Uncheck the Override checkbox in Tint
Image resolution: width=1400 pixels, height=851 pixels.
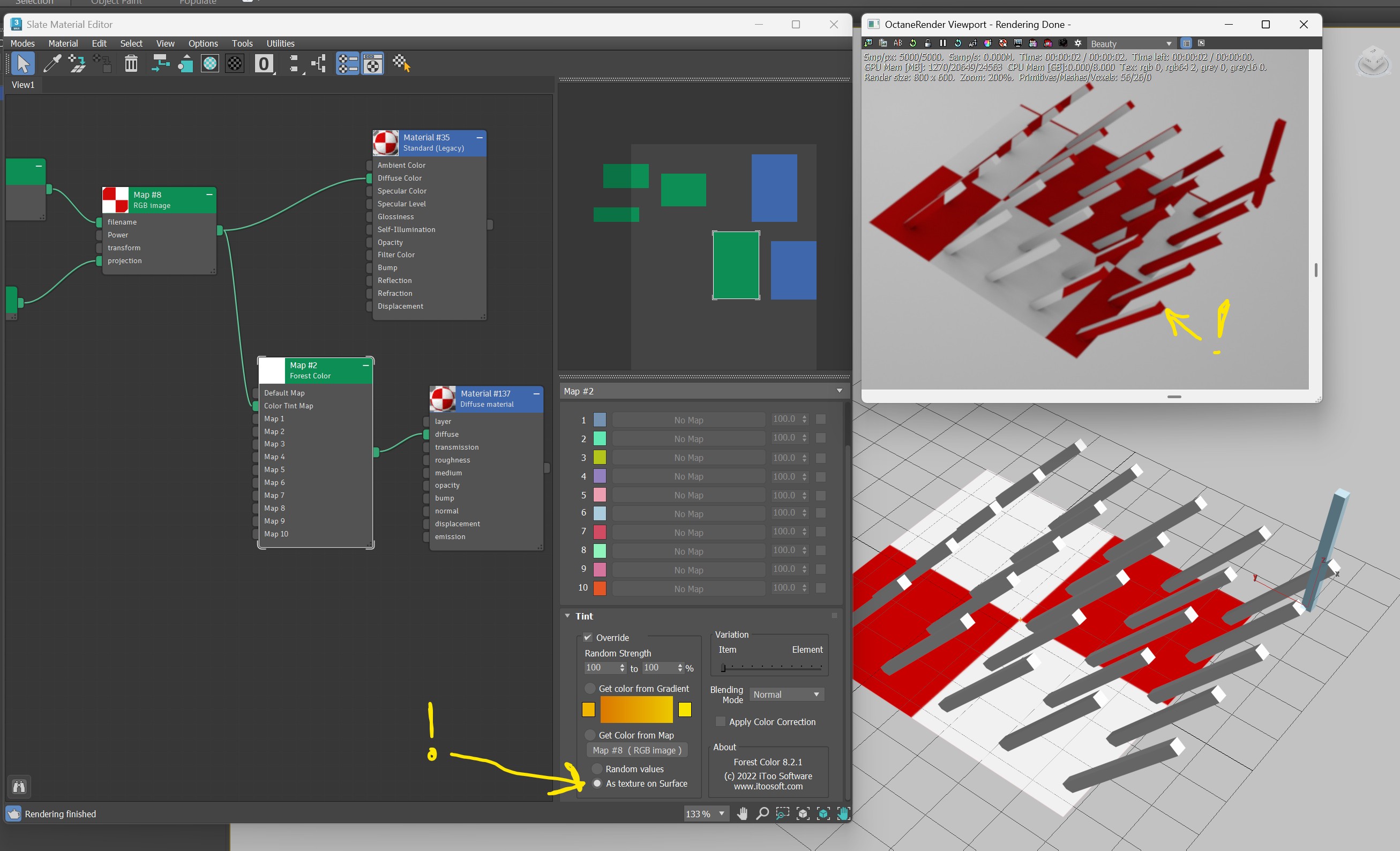tap(588, 637)
